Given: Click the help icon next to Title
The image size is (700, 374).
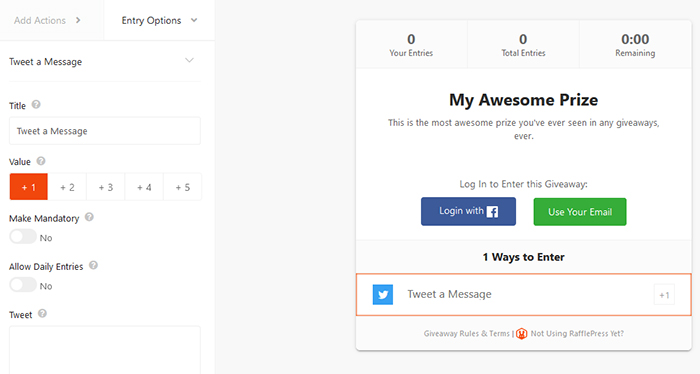Looking at the screenshot, I should coord(36,104).
